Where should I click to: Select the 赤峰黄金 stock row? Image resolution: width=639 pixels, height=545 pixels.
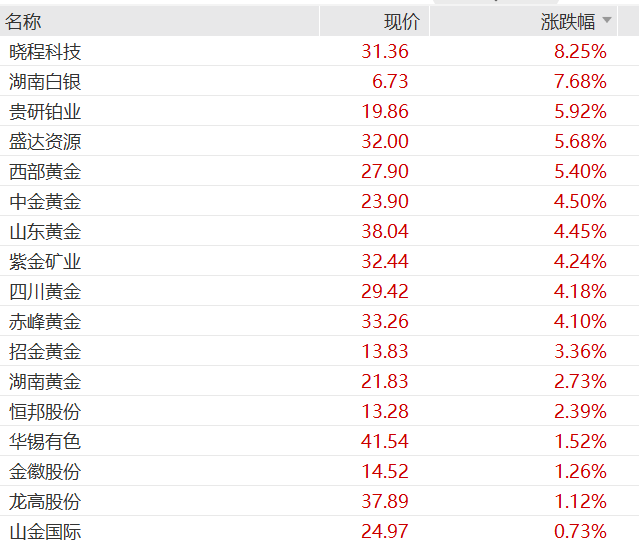pyautogui.click(x=45, y=321)
